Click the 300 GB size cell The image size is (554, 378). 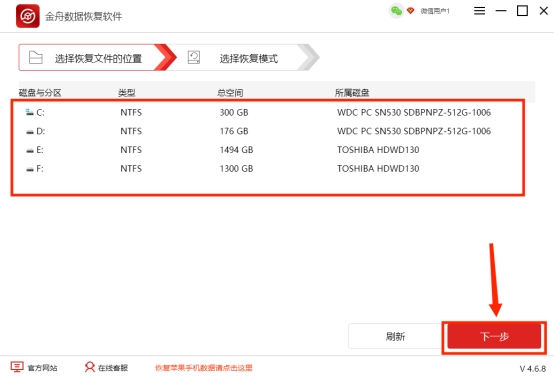[234, 113]
